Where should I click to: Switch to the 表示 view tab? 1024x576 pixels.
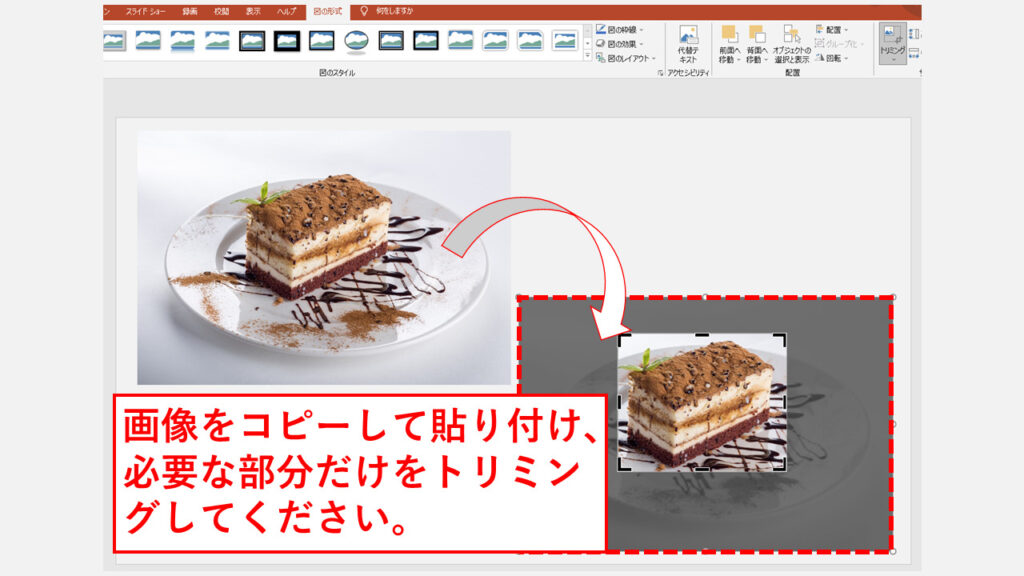(253, 11)
